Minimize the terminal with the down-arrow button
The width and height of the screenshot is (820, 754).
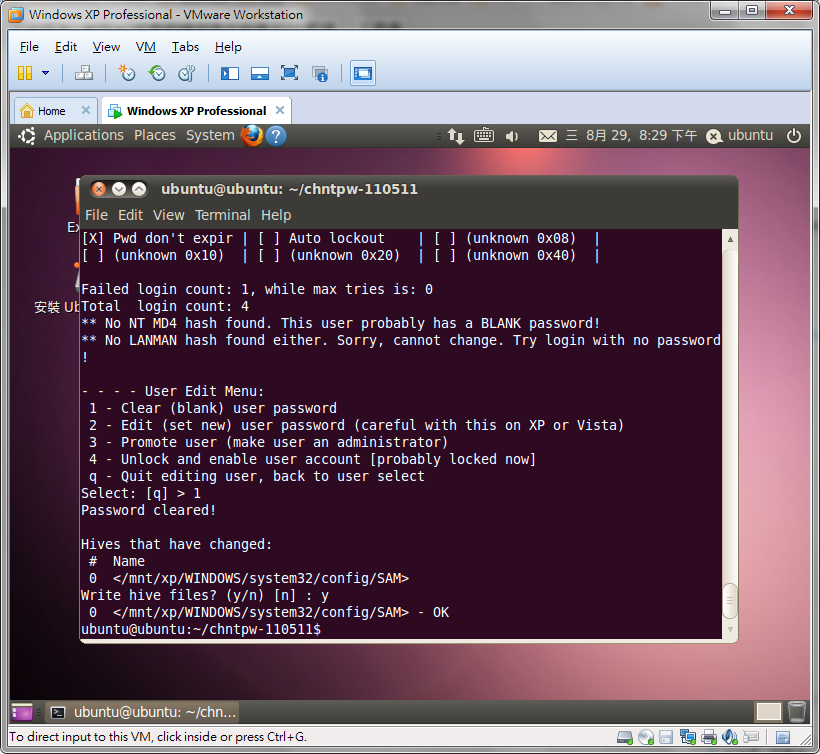pos(119,189)
